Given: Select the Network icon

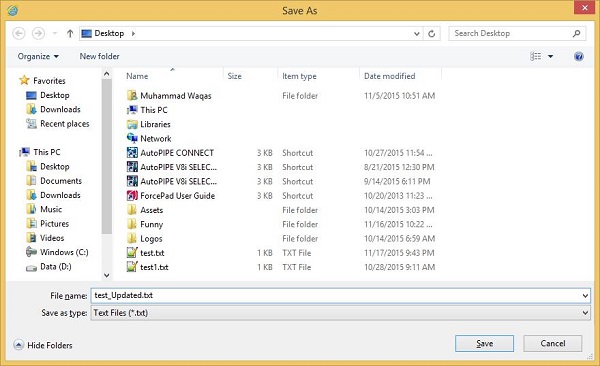Looking at the screenshot, I should 132,138.
